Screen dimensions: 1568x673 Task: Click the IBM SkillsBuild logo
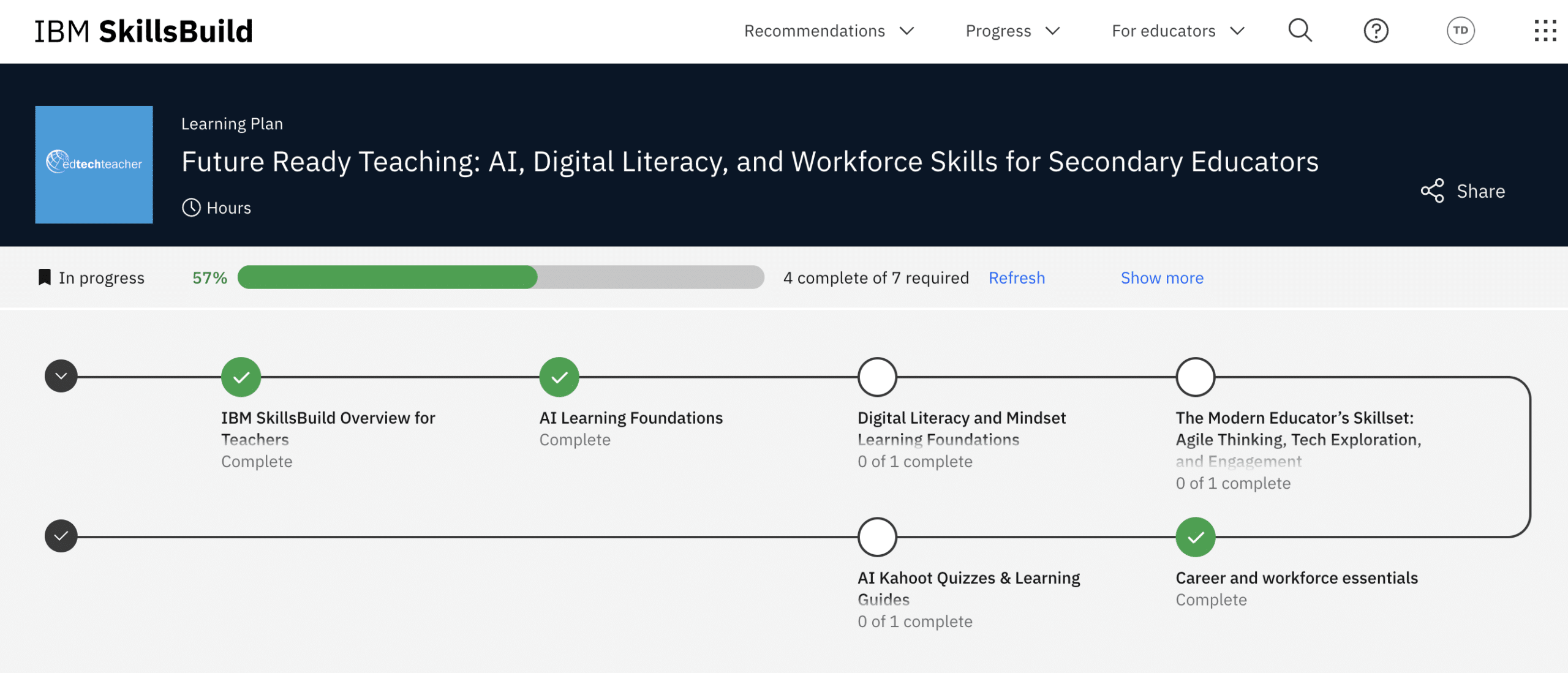pos(143,29)
